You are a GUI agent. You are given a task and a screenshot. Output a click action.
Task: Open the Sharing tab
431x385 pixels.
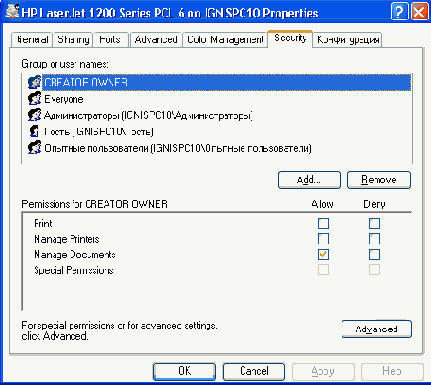(x=73, y=40)
